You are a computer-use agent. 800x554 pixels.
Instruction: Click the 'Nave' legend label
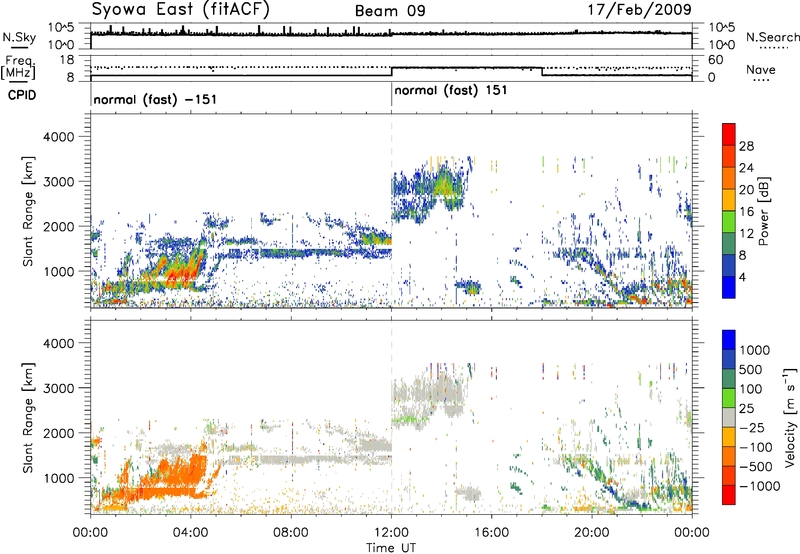761,70
